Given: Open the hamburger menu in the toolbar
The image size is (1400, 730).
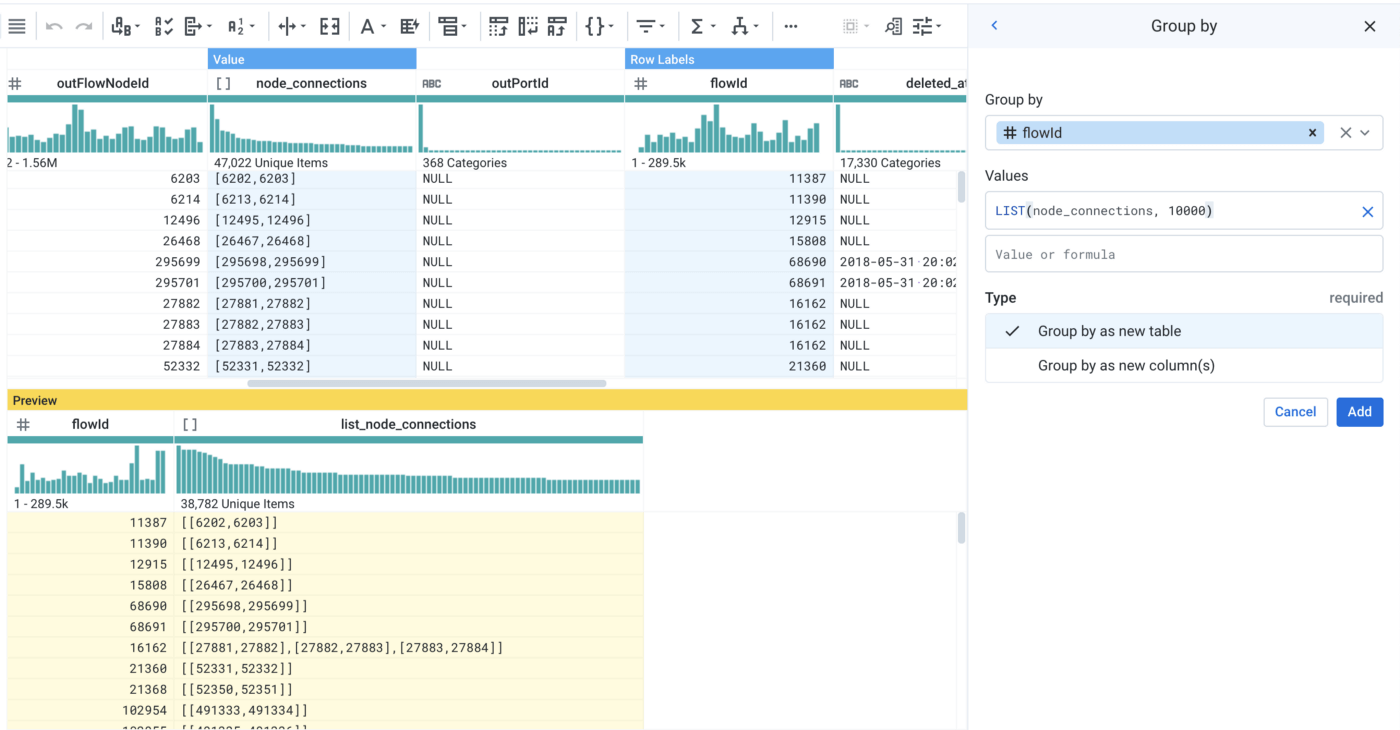Looking at the screenshot, I should click(17, 27).
